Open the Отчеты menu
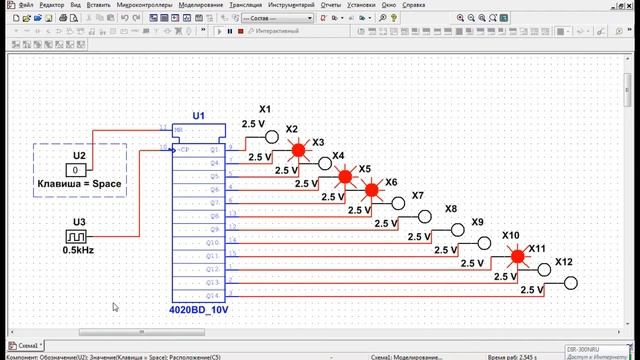The width and height of the screenshot is (640, 360). point(331,5)
